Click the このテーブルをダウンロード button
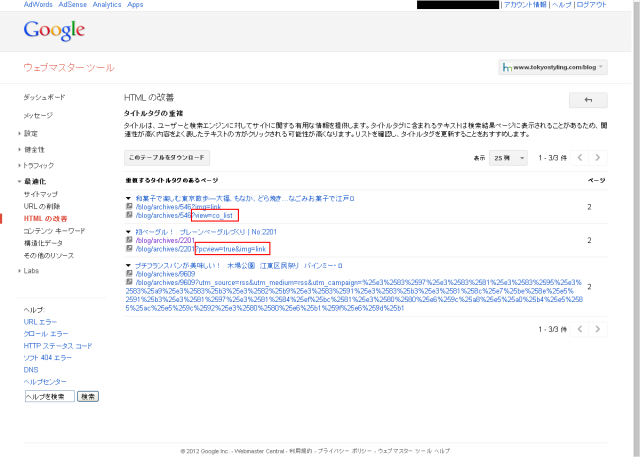Viewport: 640px width, 457px height. click(x=167, y=158)
